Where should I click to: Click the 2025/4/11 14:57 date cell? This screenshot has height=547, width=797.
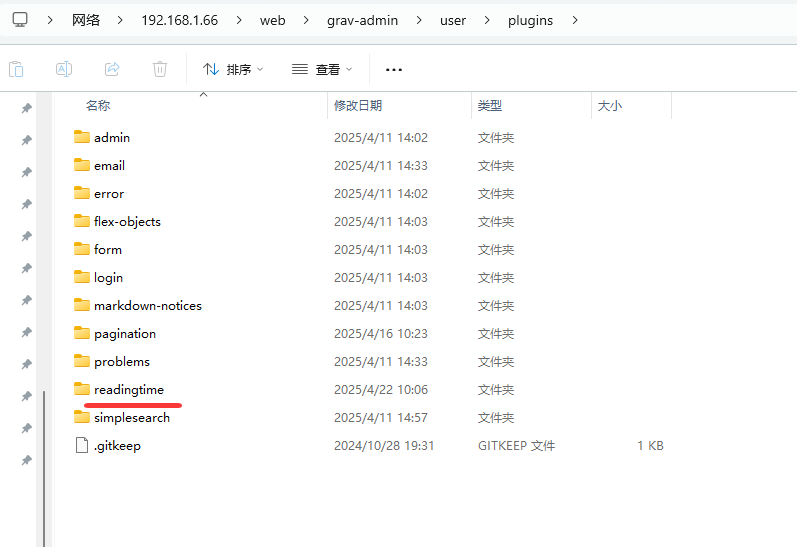pyautogui.click(x=381, y=418)
